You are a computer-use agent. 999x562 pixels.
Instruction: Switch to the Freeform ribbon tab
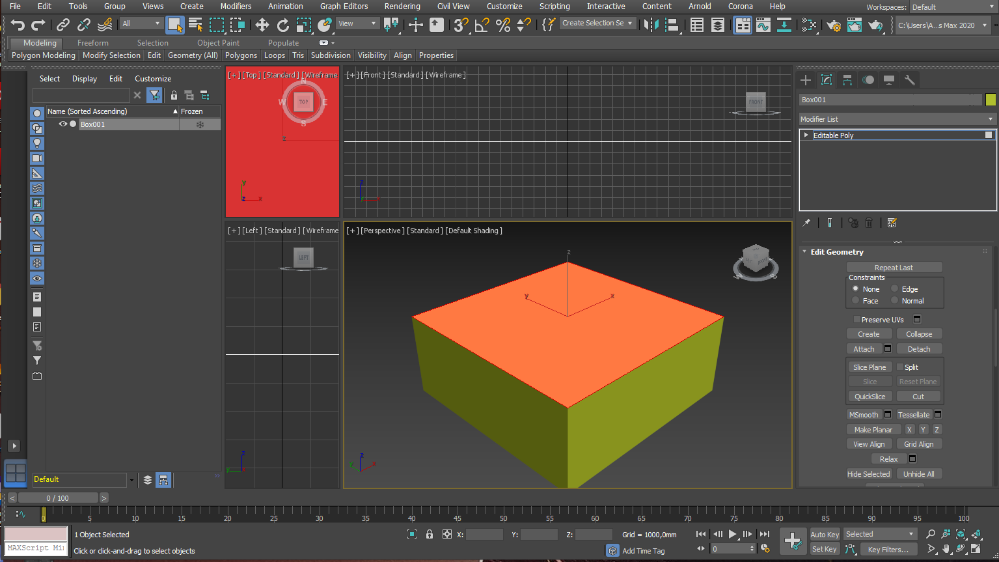(x=93, y=43)
